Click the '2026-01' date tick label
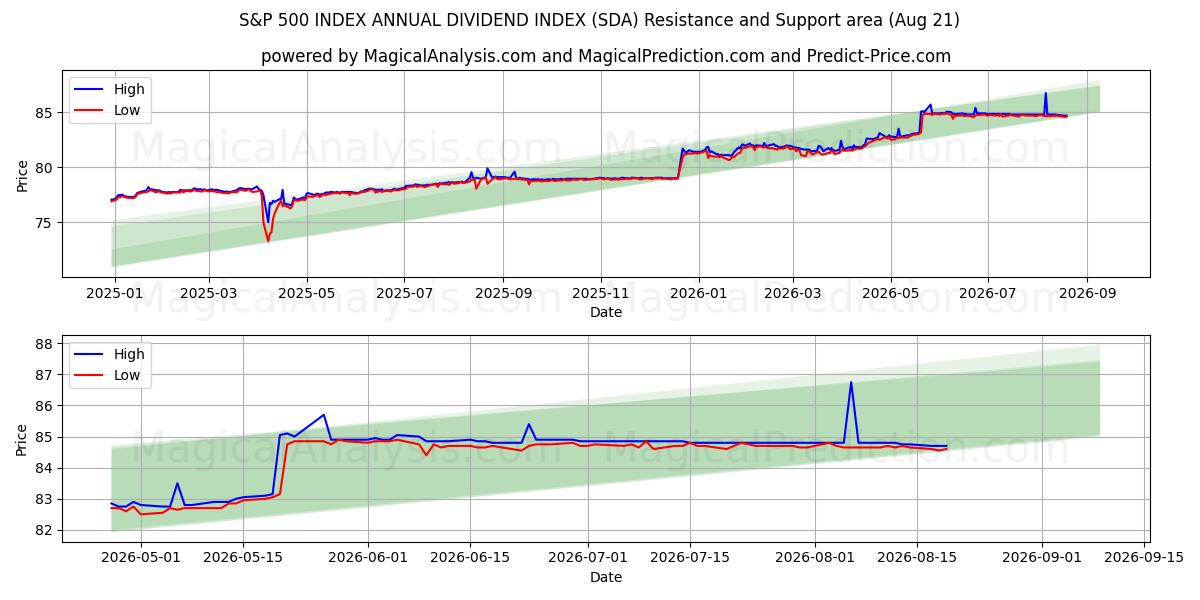This screenshot has width=1200, height=600. (x=698, y=294)
